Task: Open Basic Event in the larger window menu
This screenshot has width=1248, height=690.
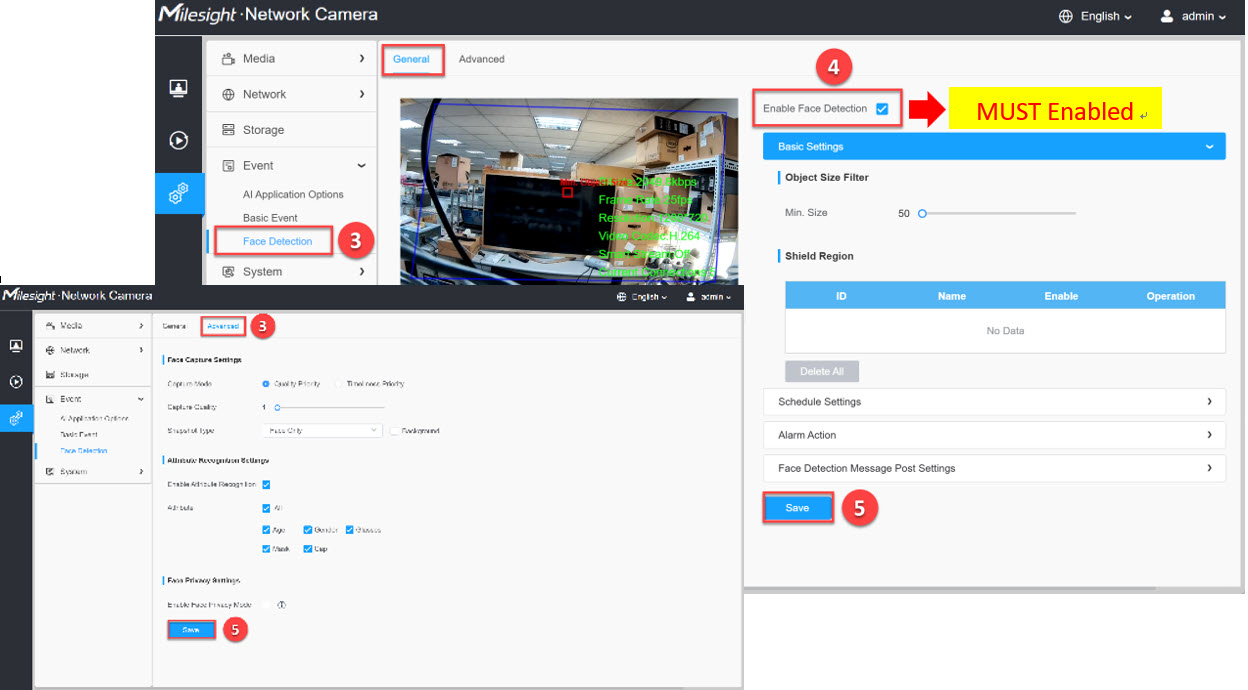Action: pos(270,218)
